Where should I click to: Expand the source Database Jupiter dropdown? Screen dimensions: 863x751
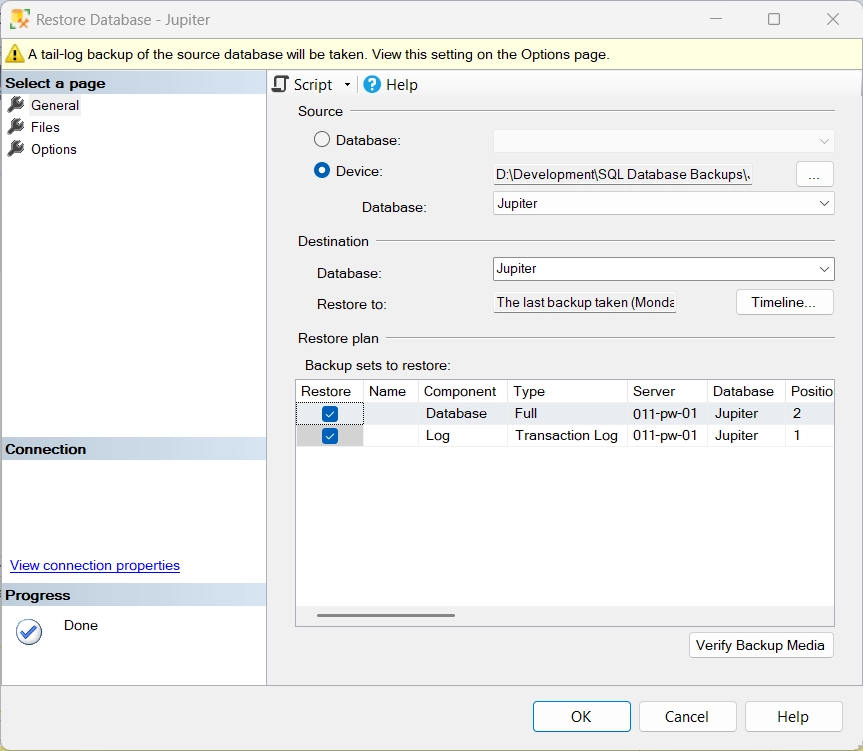click(824, 203)
